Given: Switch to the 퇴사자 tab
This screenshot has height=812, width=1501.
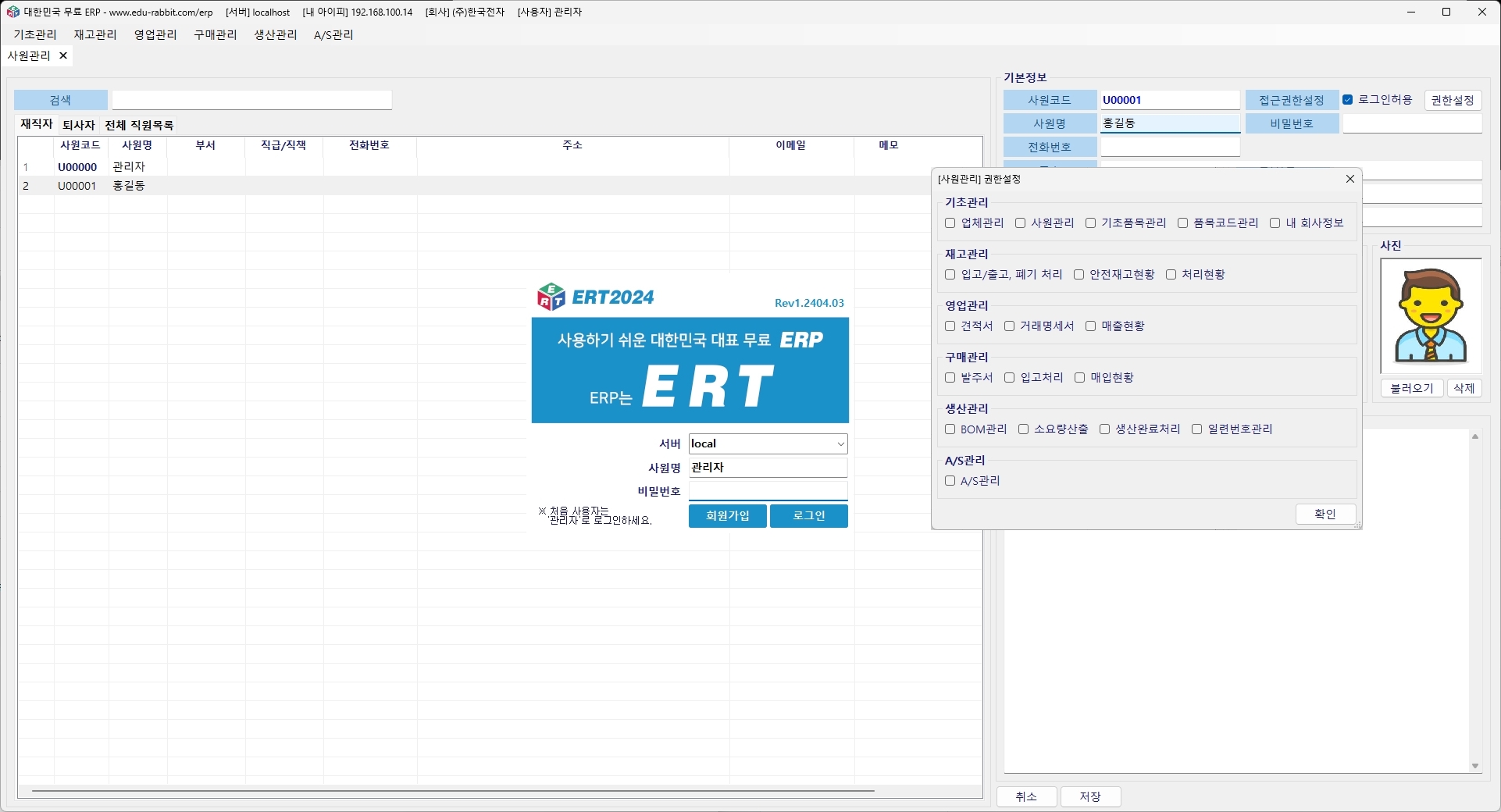Looking at the screenshot, I should point(78,125).
